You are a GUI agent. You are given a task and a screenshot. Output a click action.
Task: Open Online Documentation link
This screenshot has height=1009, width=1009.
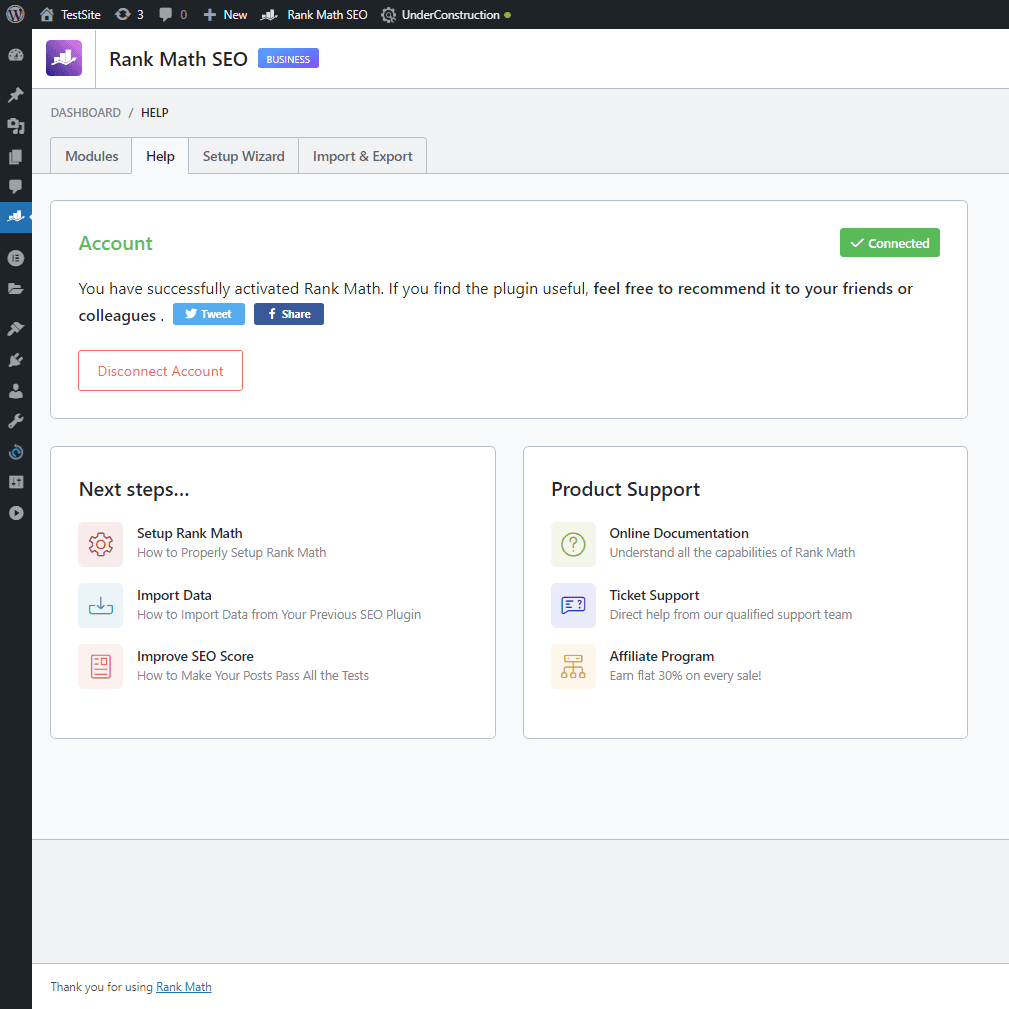click(x=679, y=533)
